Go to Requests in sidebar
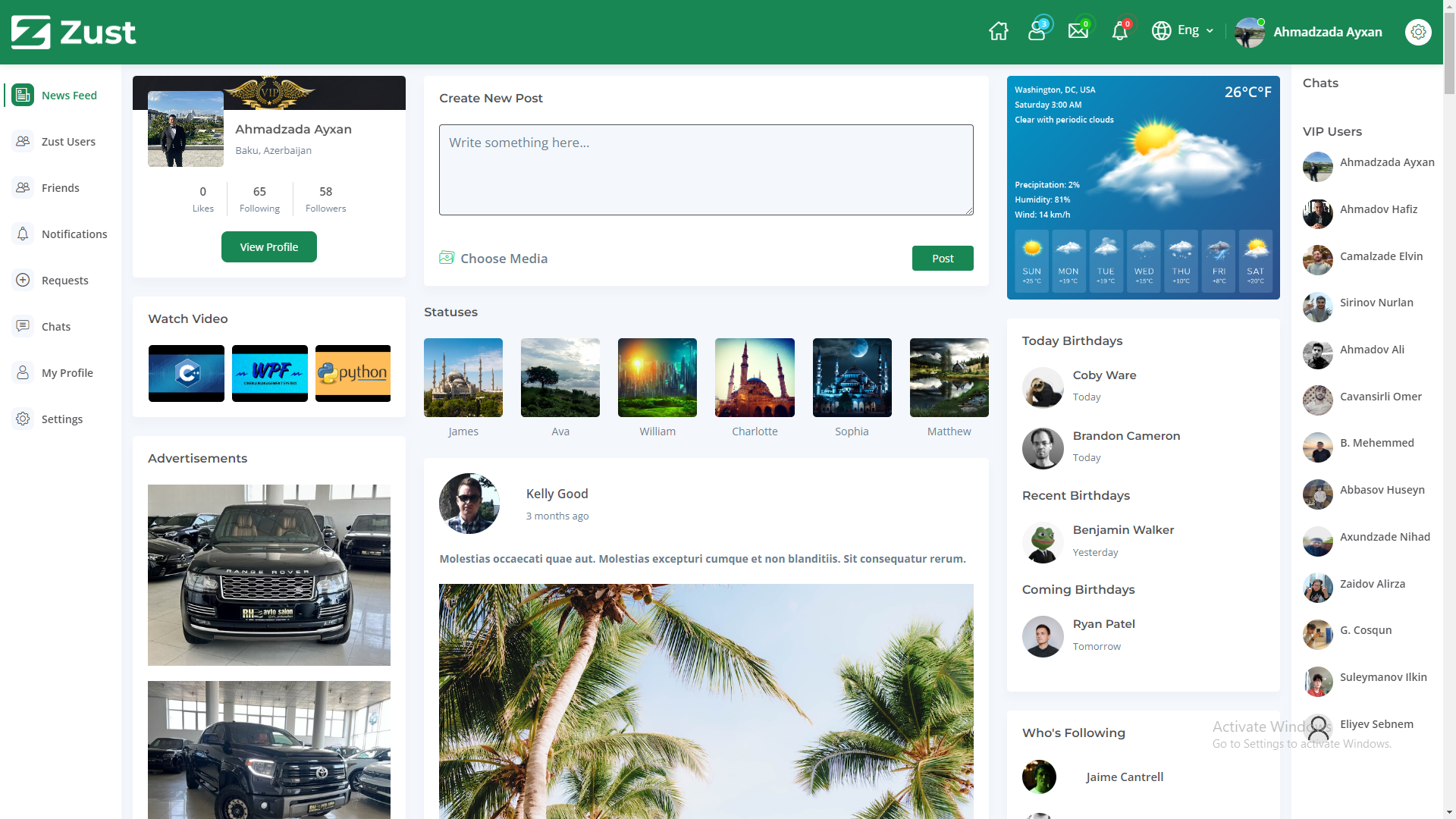The height and width of the screenshot is (819, 1456). 64,281
